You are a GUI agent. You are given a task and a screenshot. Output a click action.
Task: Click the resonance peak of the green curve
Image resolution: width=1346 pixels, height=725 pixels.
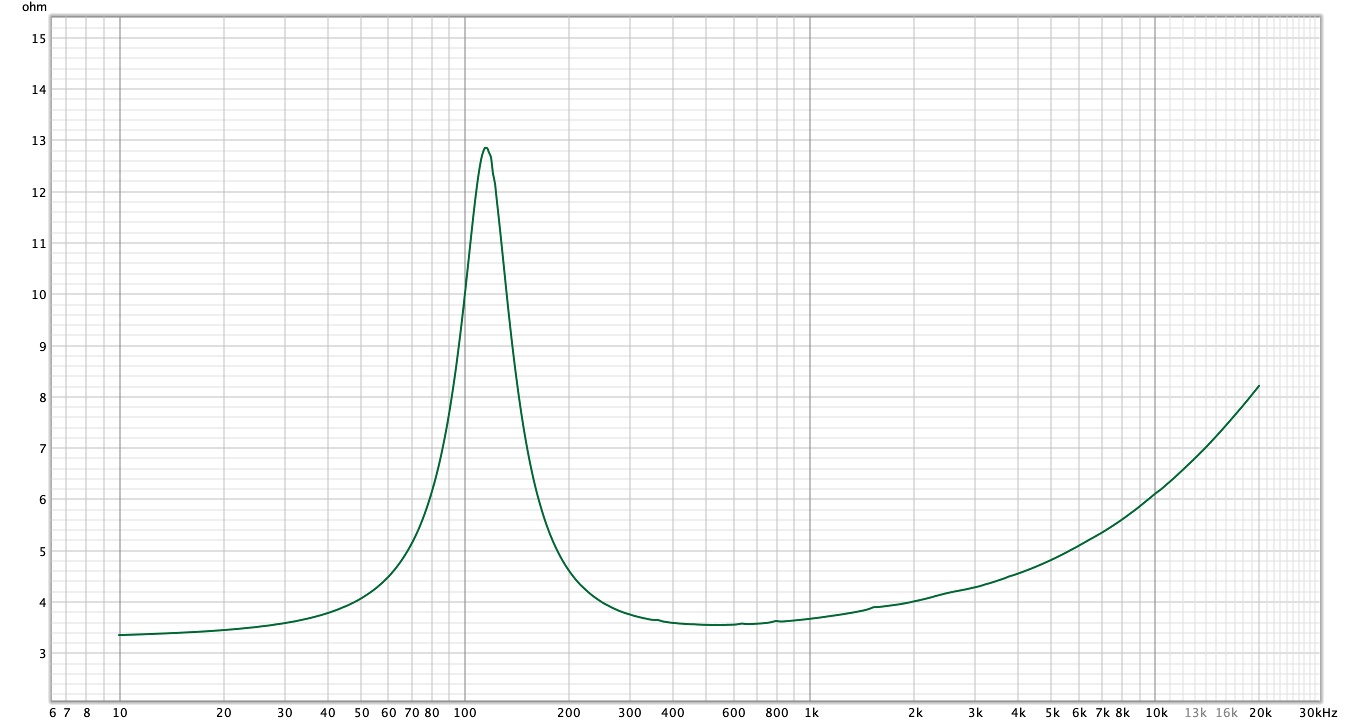[x=486, y=148]
